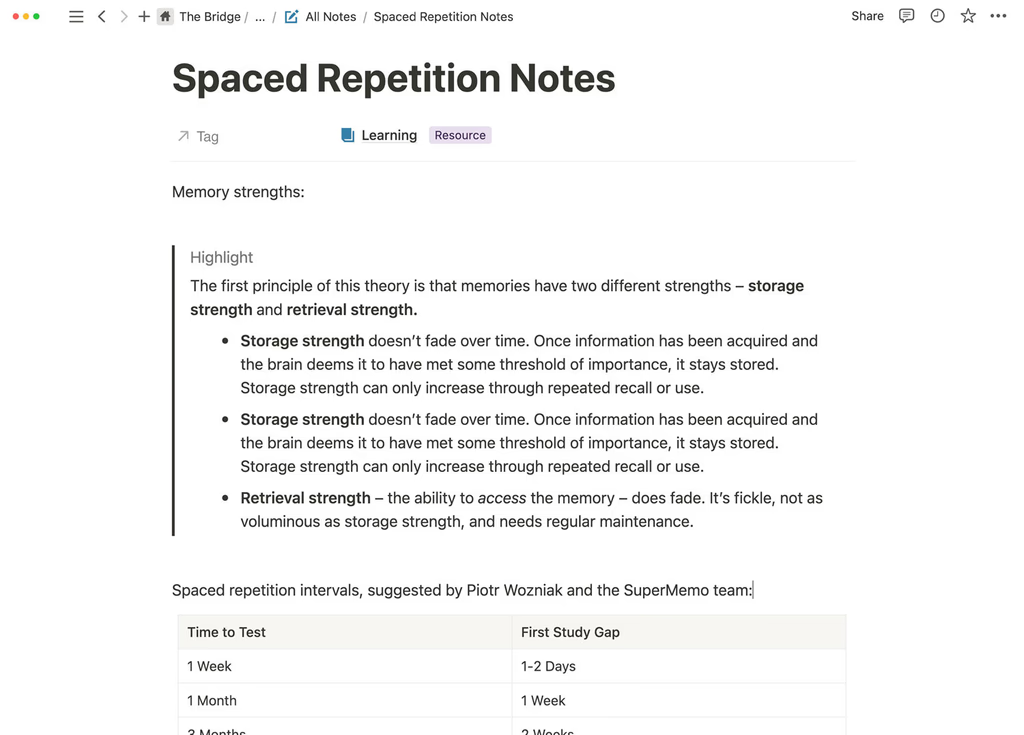The image size is (1024, 735).
Task: Expand the collapsed breadcrumb ellipsis
Action: coord(260,17)
